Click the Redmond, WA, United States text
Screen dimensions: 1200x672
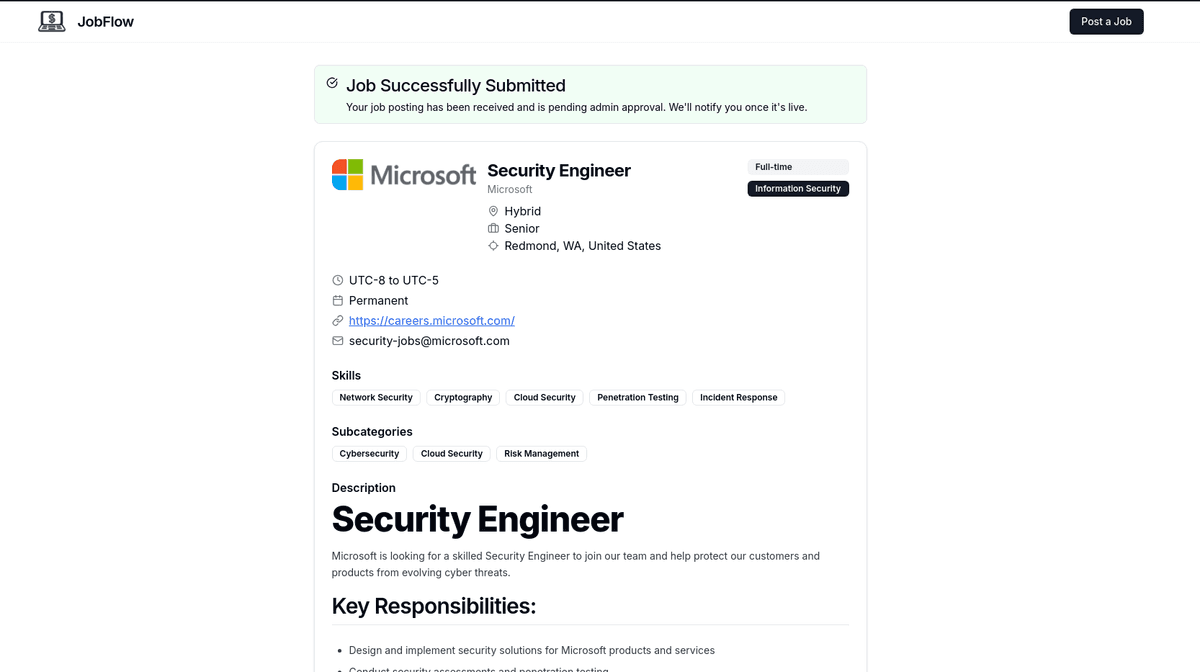(583, 245)
